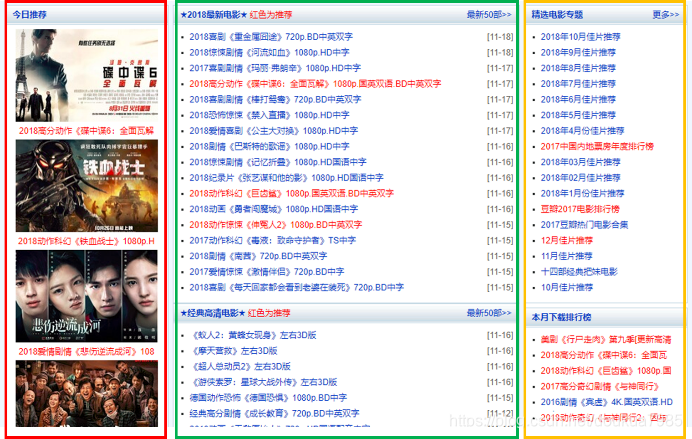Open 2018喜剧《重金属囧途》720p.BD中英双字

tap(271, 37)
